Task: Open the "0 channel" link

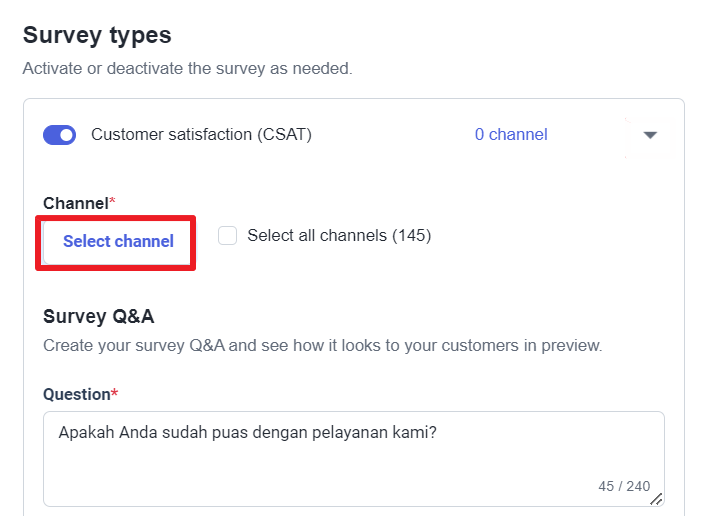Action: pos(511,135)
